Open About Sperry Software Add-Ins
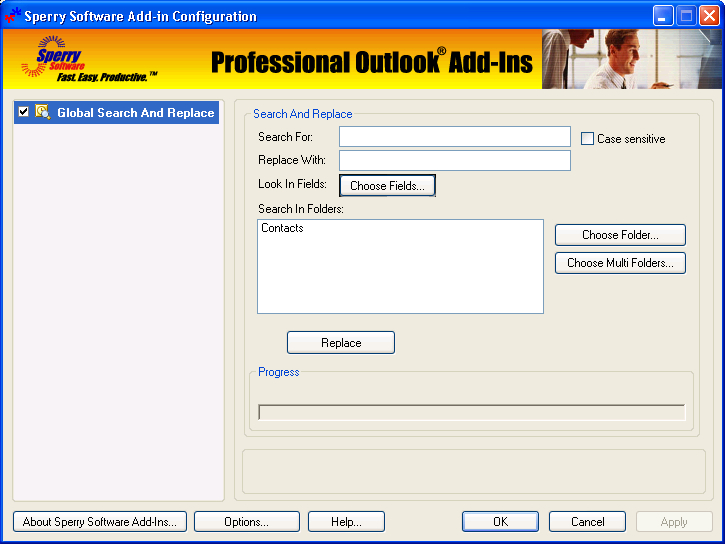 pos(100,522)
